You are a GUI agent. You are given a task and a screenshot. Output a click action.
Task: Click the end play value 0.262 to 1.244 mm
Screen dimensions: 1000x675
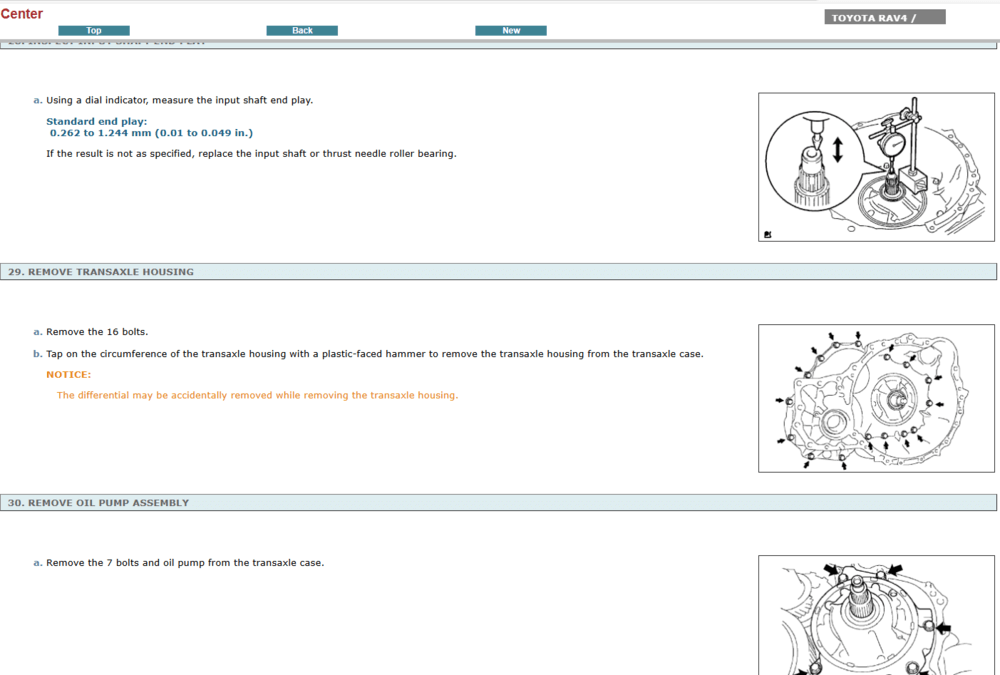pyautogui.click(x=151, y=132)
